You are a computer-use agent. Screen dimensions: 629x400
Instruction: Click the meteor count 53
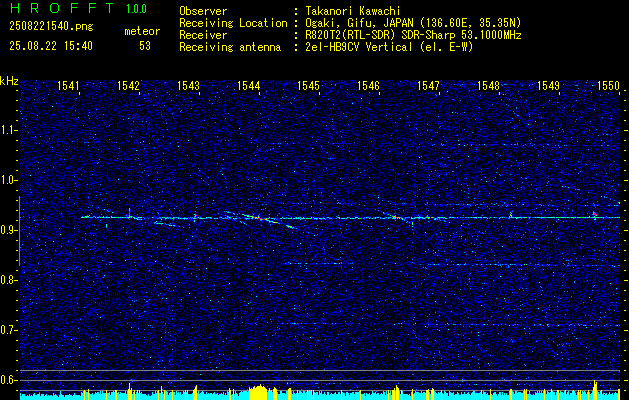145,46
